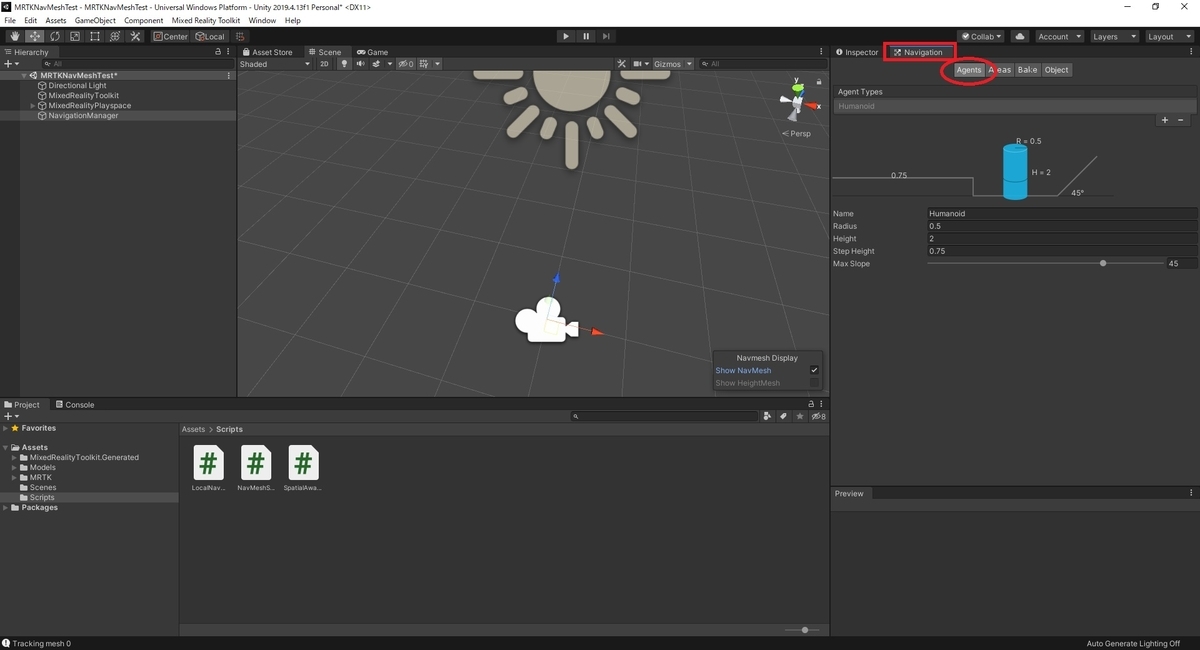The height and width of the screenshot is (650, 1200).
Task: Switch to the Game tab
Action: point(372,52)
